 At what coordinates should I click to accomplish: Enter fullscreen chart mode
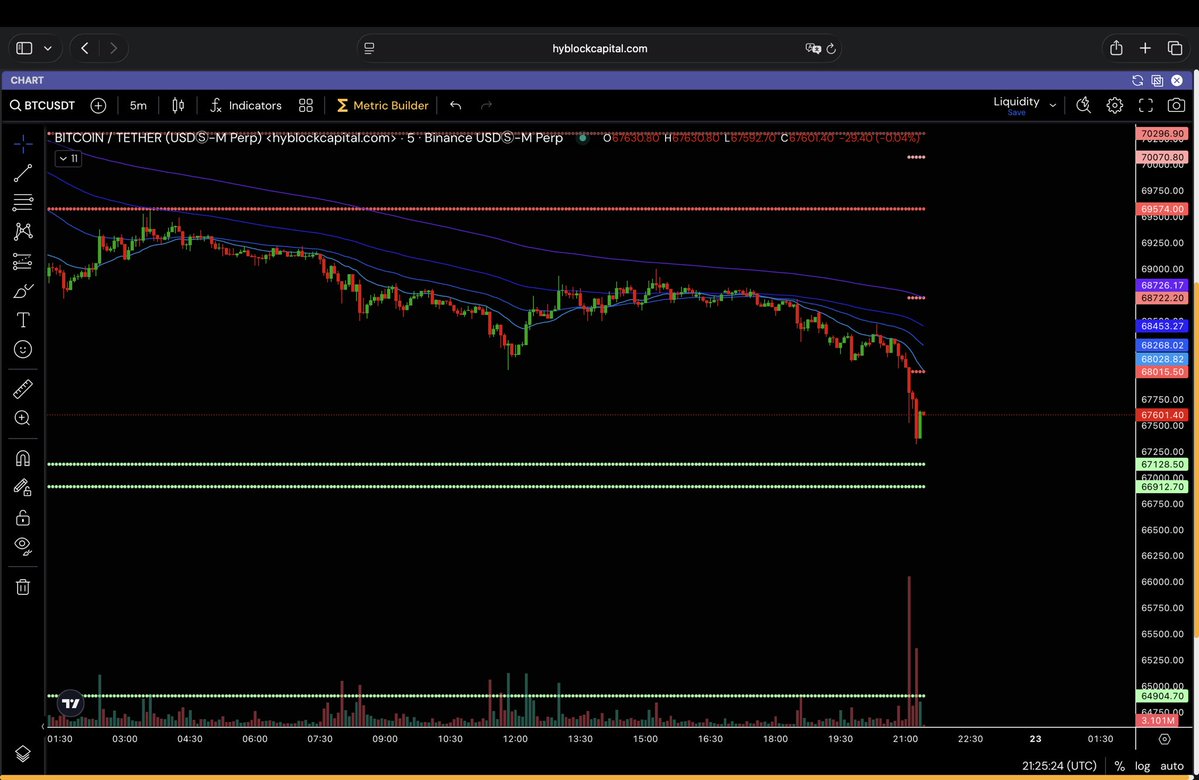click(1145, 106)
